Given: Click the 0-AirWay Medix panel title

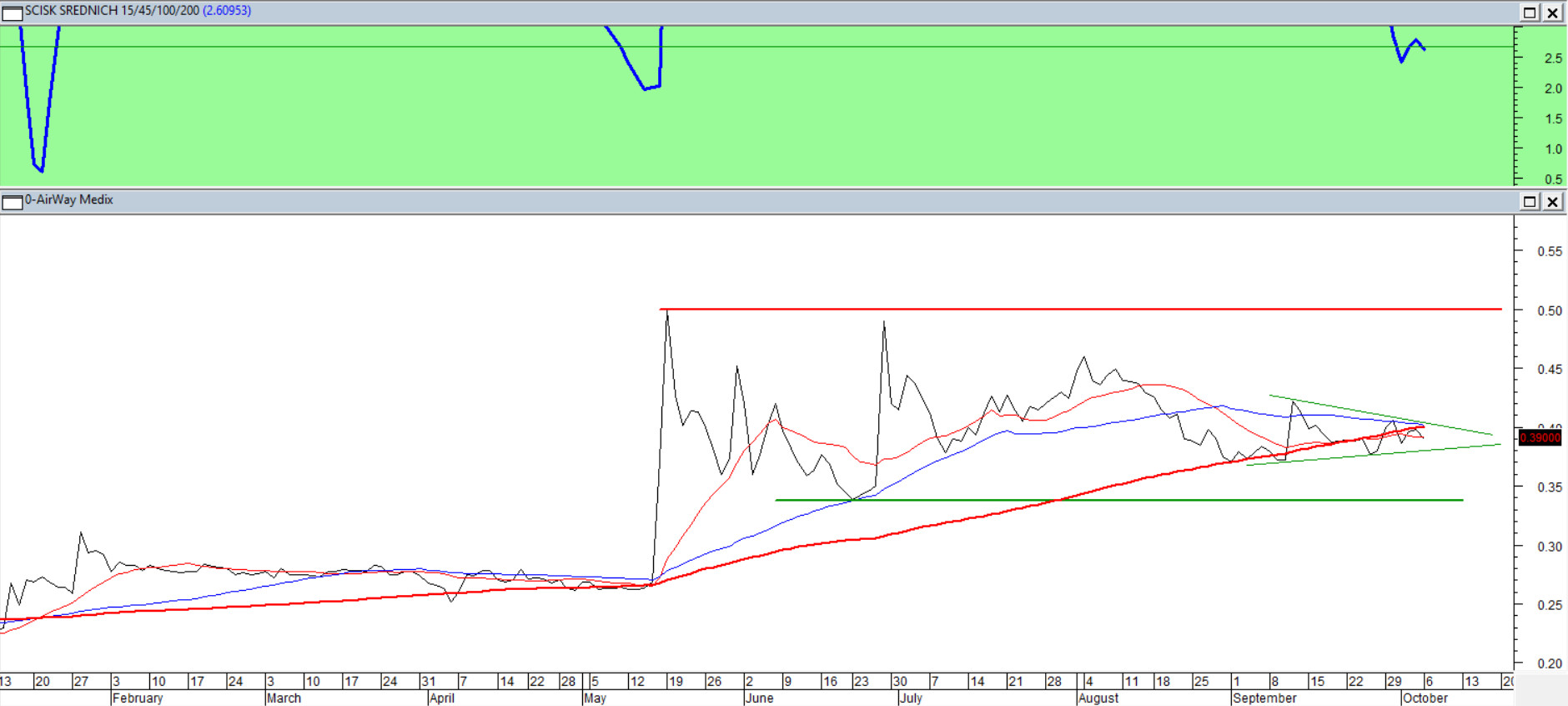Looking at the screenshot, I should point(69,199).
